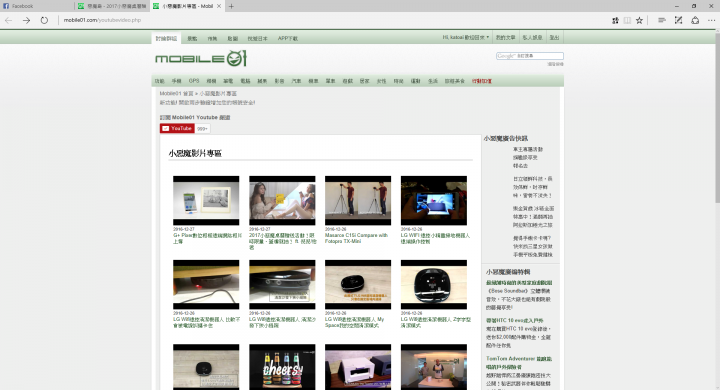Open LG WiFi My Space title link
This screenshot has height=390, width=720.
pos(355,322)
